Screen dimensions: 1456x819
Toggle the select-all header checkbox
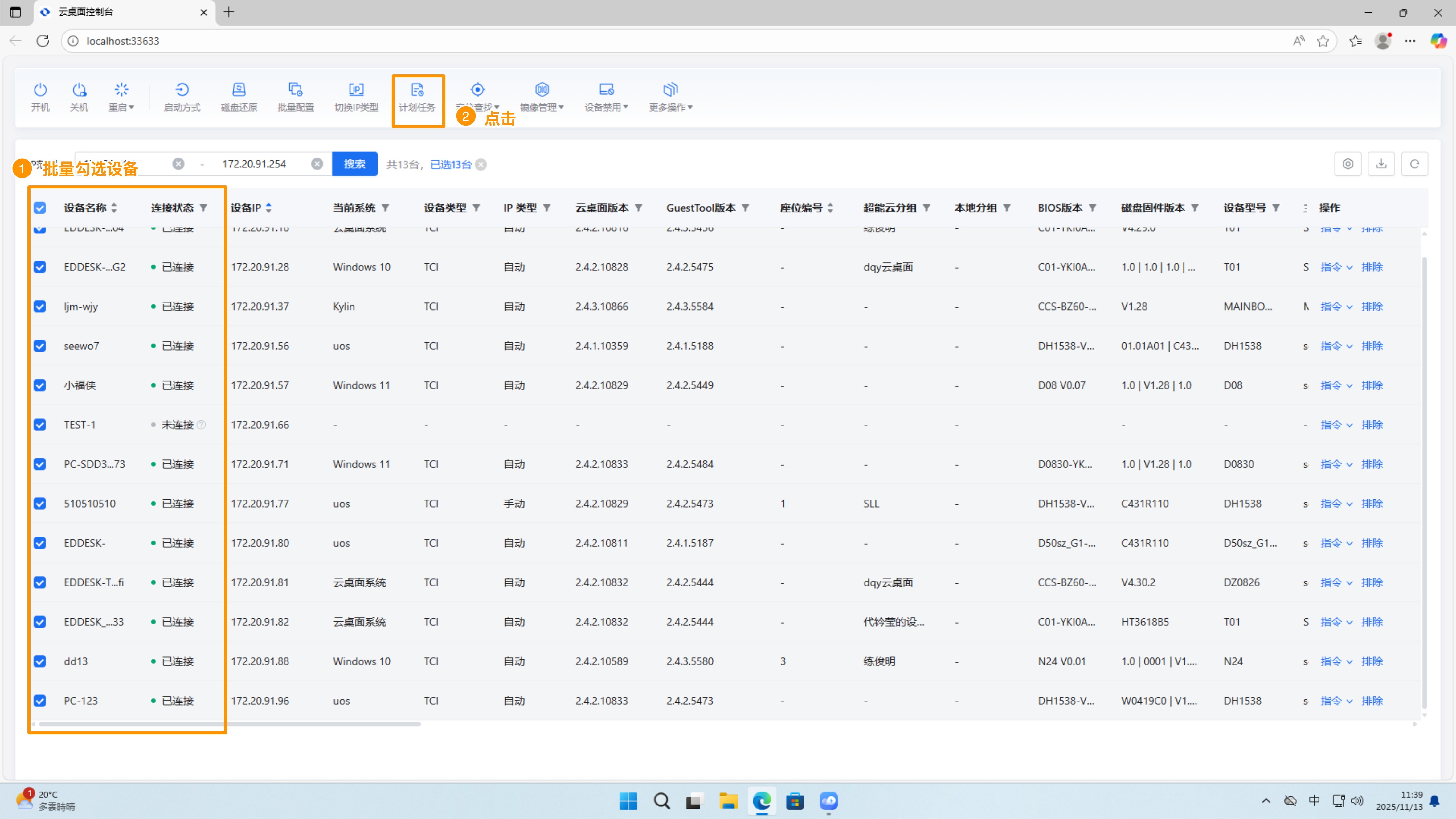39,208
